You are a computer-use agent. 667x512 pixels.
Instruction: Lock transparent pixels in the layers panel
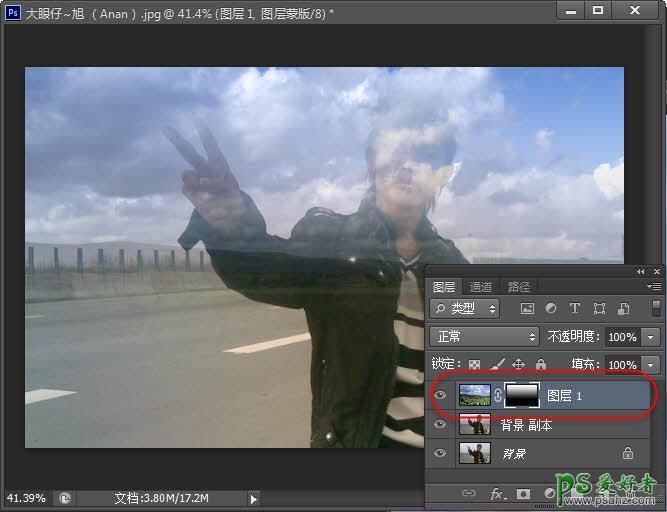point(475,365)
